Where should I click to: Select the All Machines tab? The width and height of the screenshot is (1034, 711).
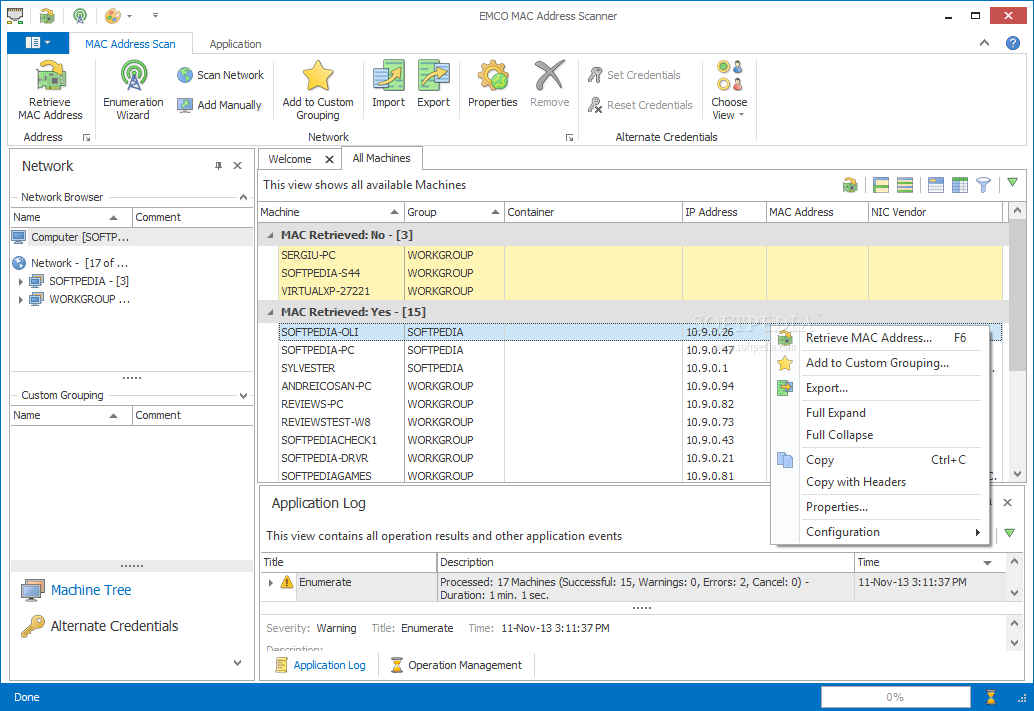(x=381, y=158)
